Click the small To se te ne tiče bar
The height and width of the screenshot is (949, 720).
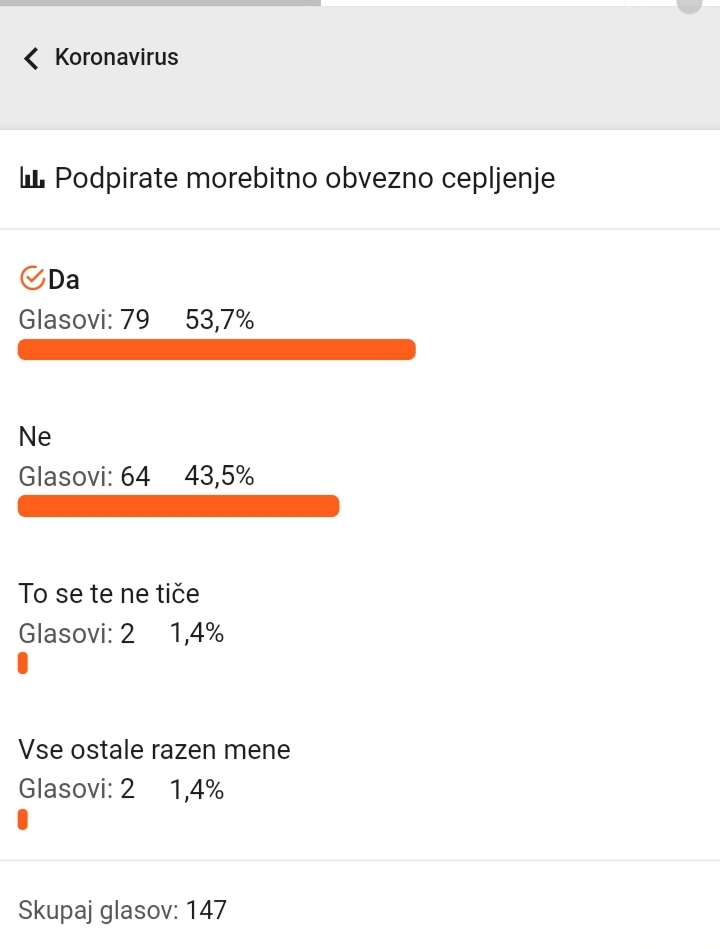[x=23, y=663]
